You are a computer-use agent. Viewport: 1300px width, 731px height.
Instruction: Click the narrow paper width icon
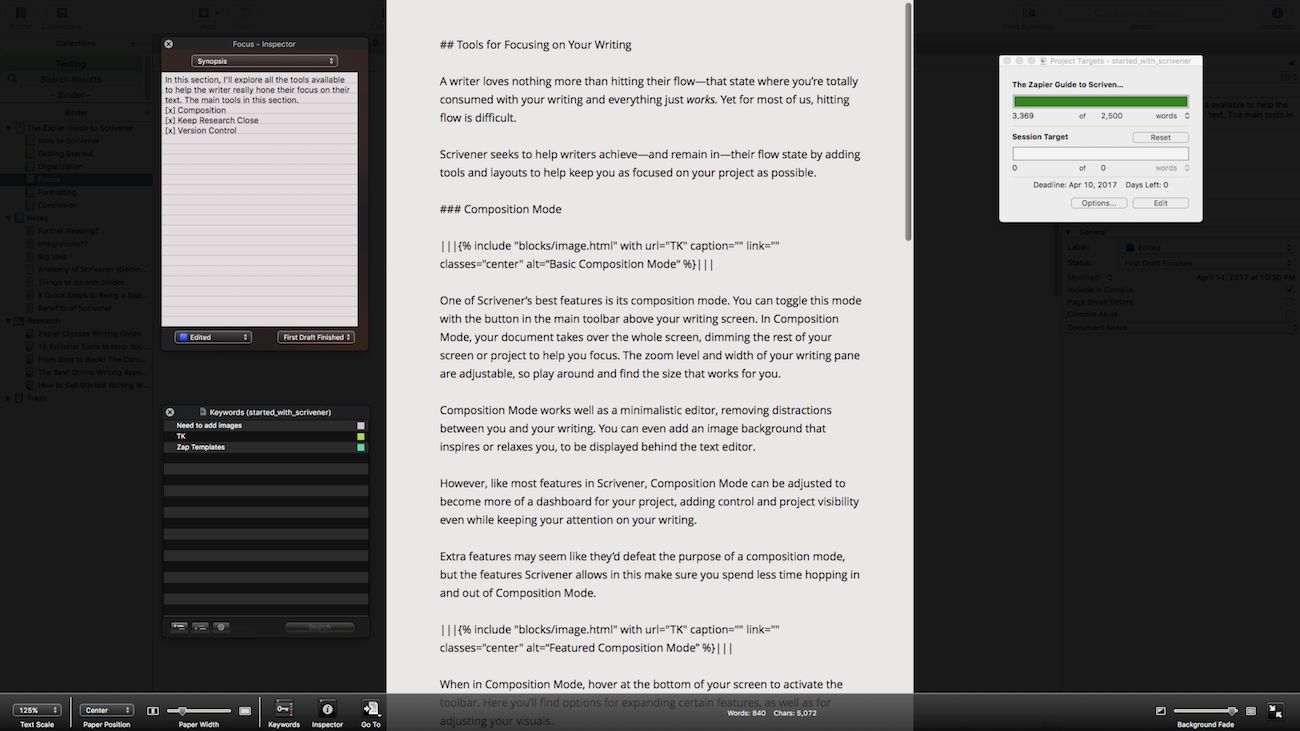pos(153,711)
